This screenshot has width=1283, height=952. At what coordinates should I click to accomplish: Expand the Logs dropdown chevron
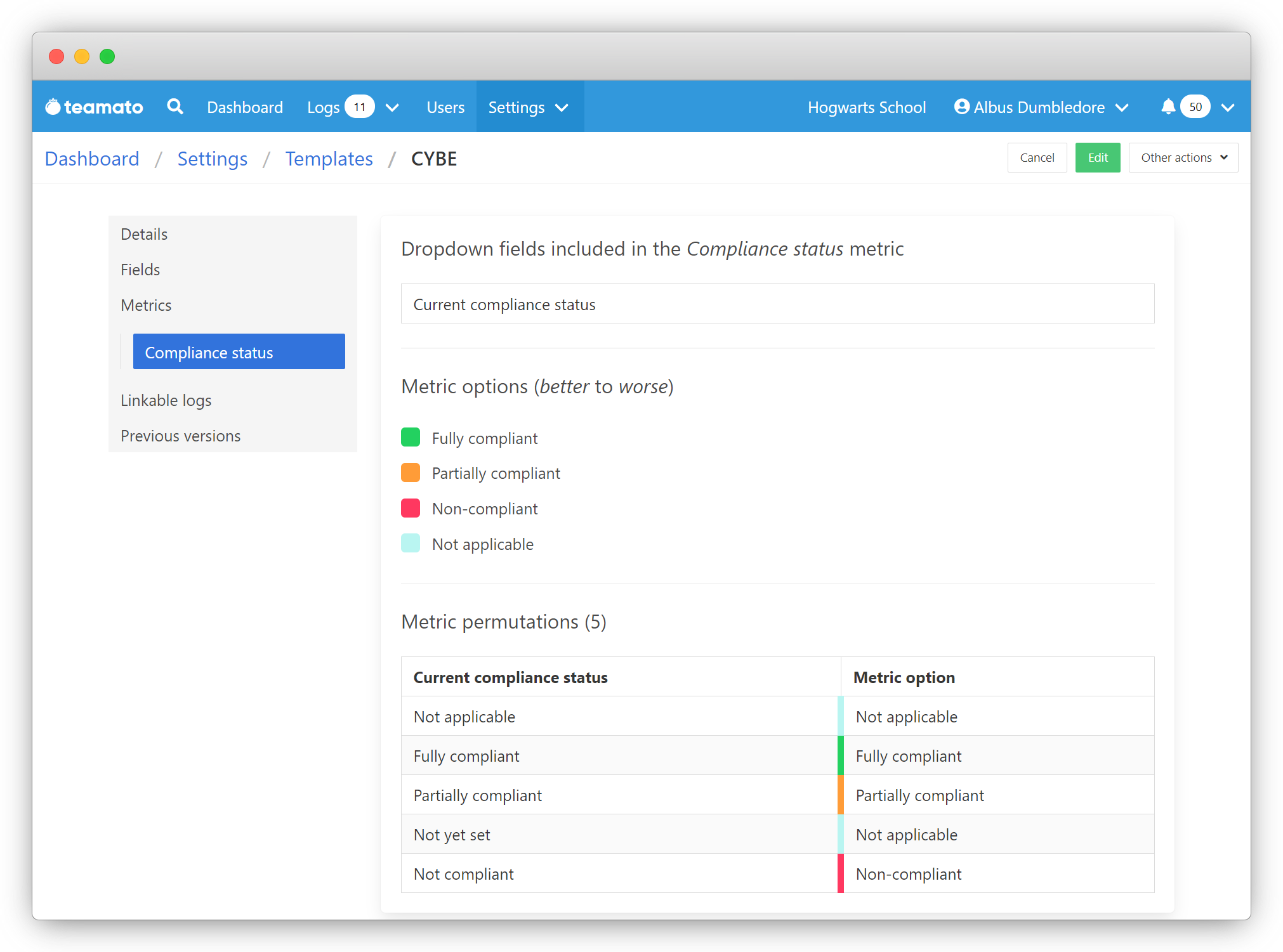coord(393,108)
